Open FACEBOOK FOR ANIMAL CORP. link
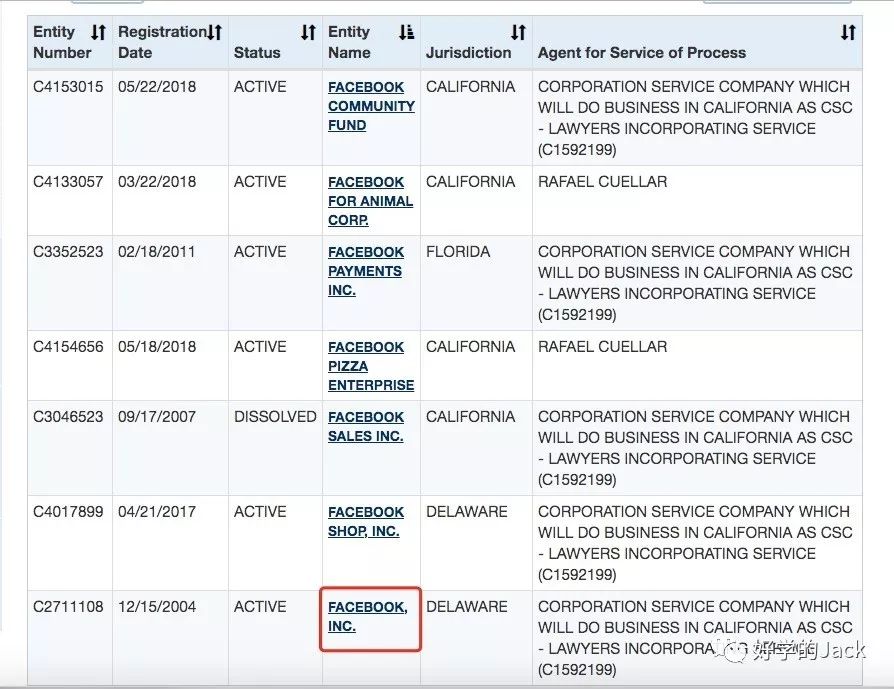Image resolution: width=894 pixels, height=689 pixels. tap(370, 201)
